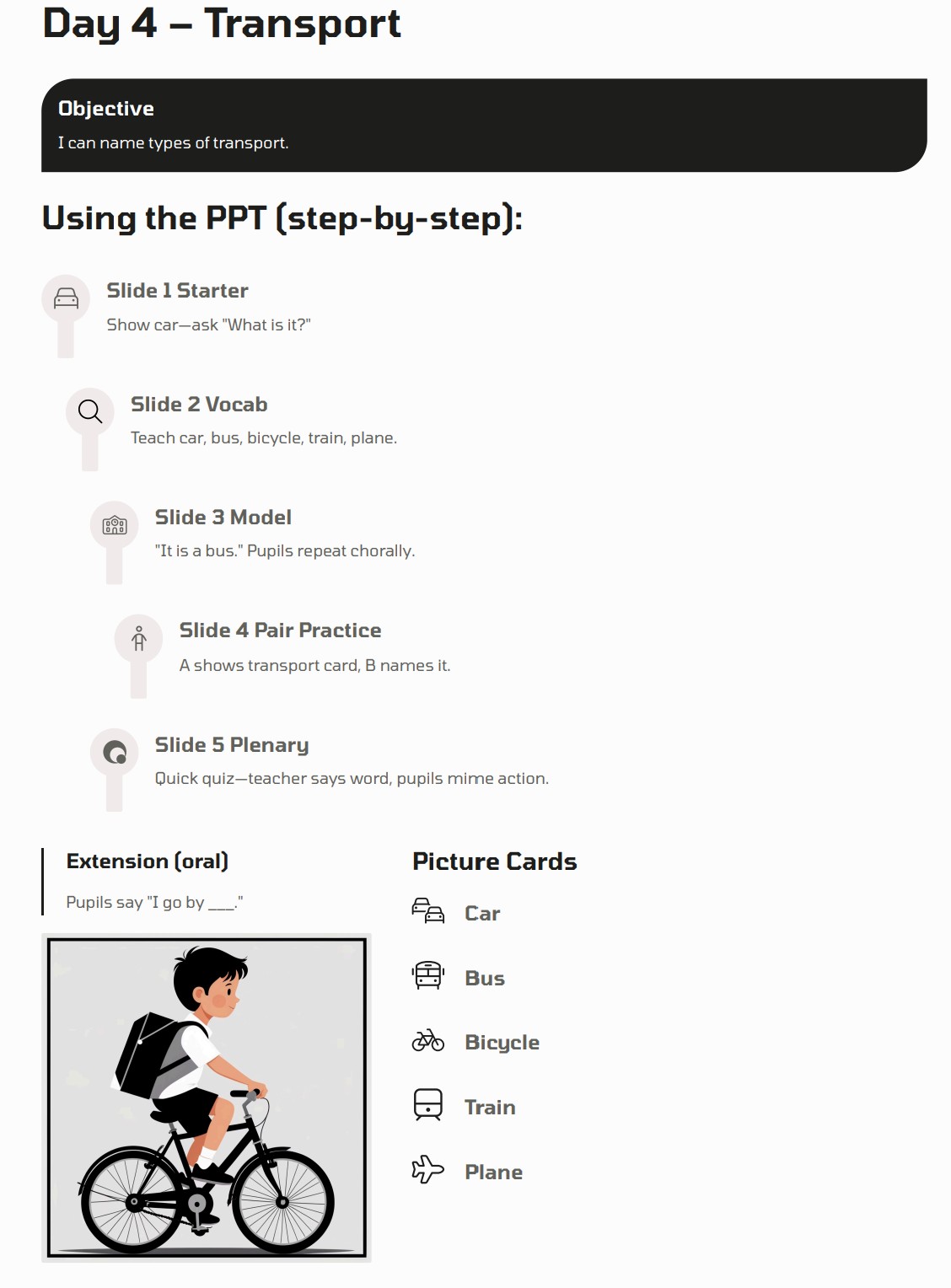Click the 'Bicycle' label in Picture Cards

[502, 1043]
